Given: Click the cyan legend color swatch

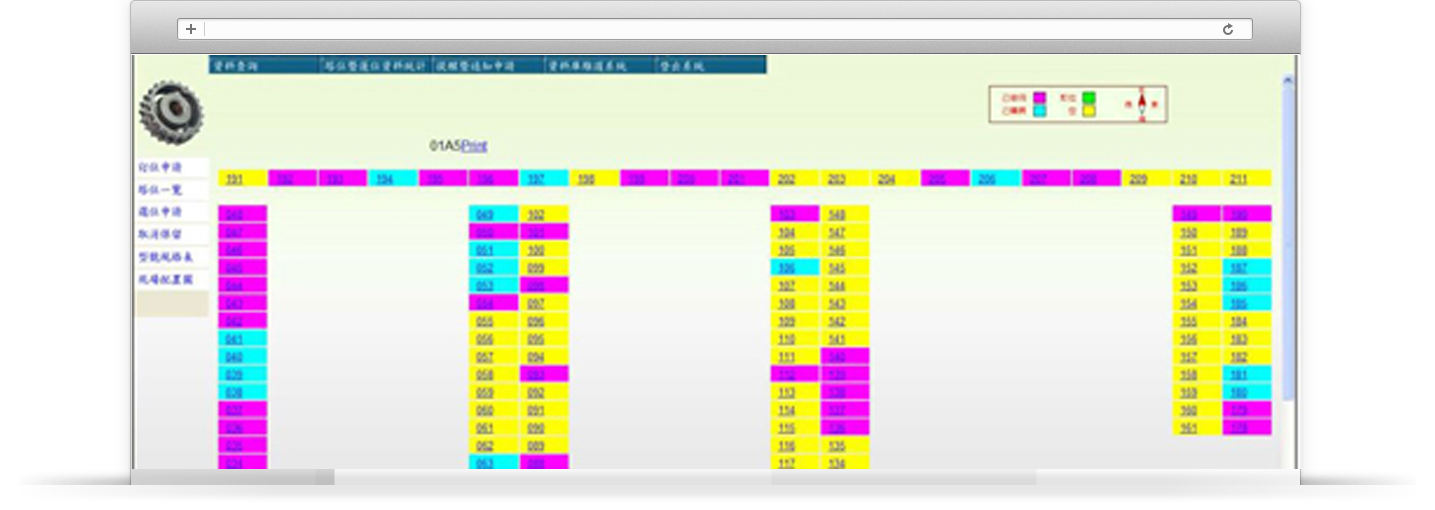Looking at the screenshot, I should coord(1040,111).
